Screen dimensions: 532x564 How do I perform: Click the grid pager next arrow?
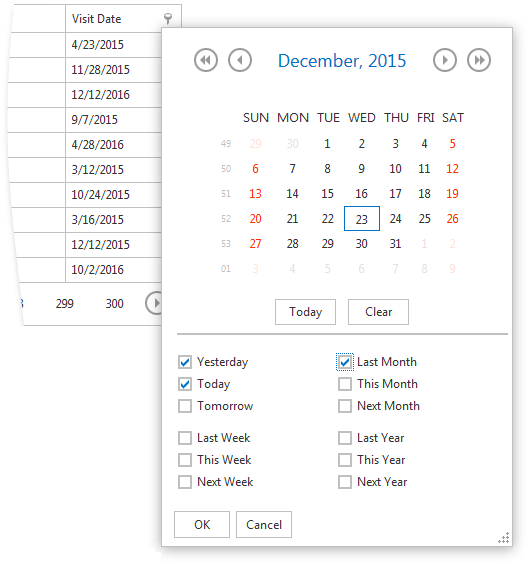[154, 303]
